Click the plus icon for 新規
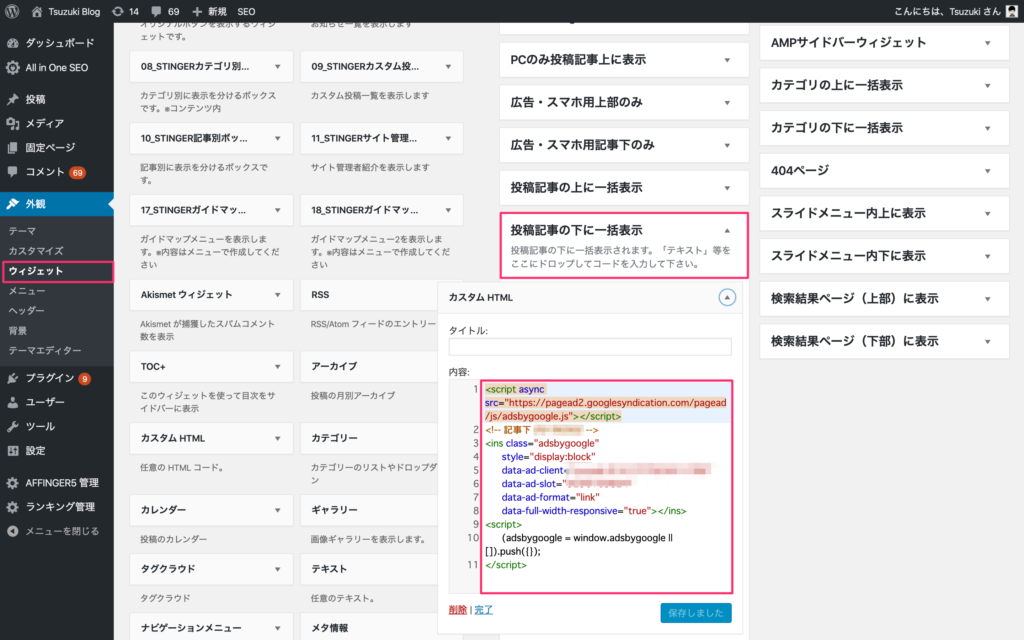 point(197,12)
